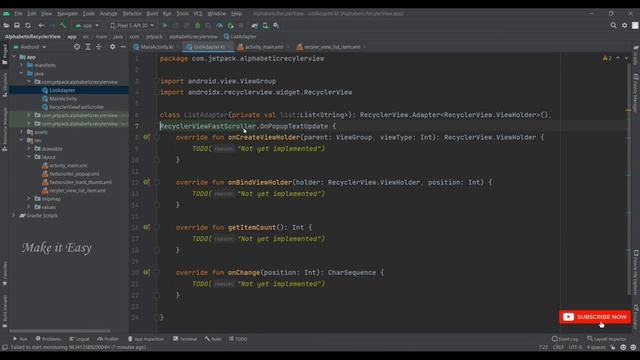
Task: Expand the mipmap folder node
Action: (29, 199)
